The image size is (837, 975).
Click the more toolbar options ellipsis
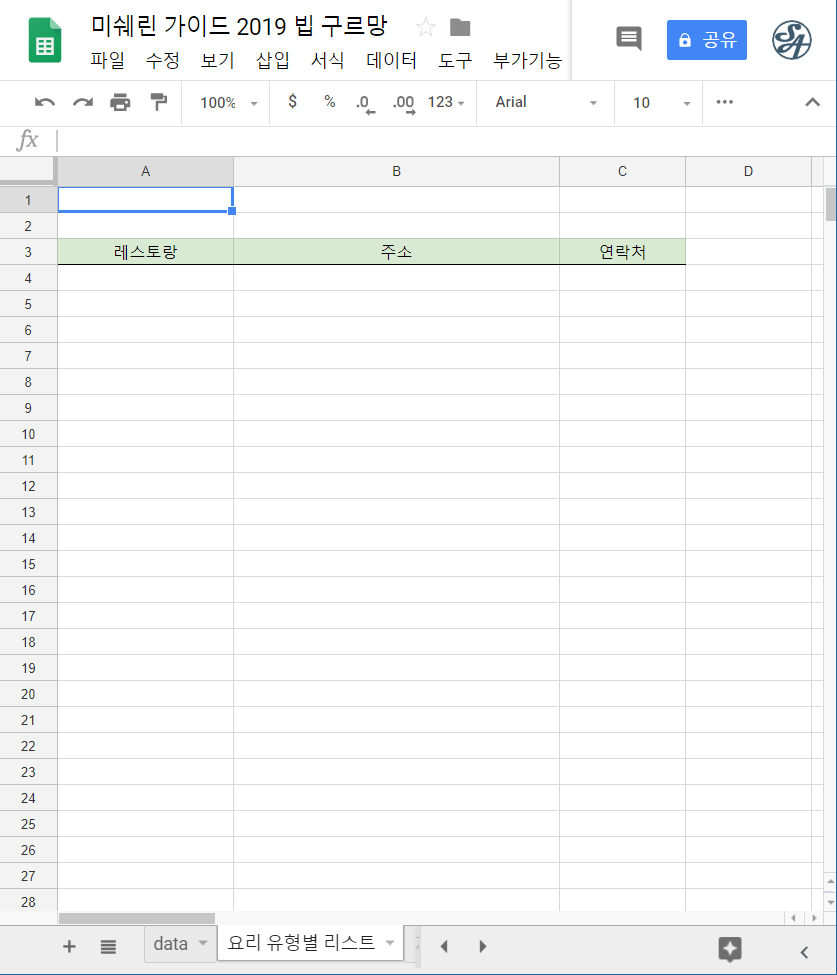click(x=725, y=102)
